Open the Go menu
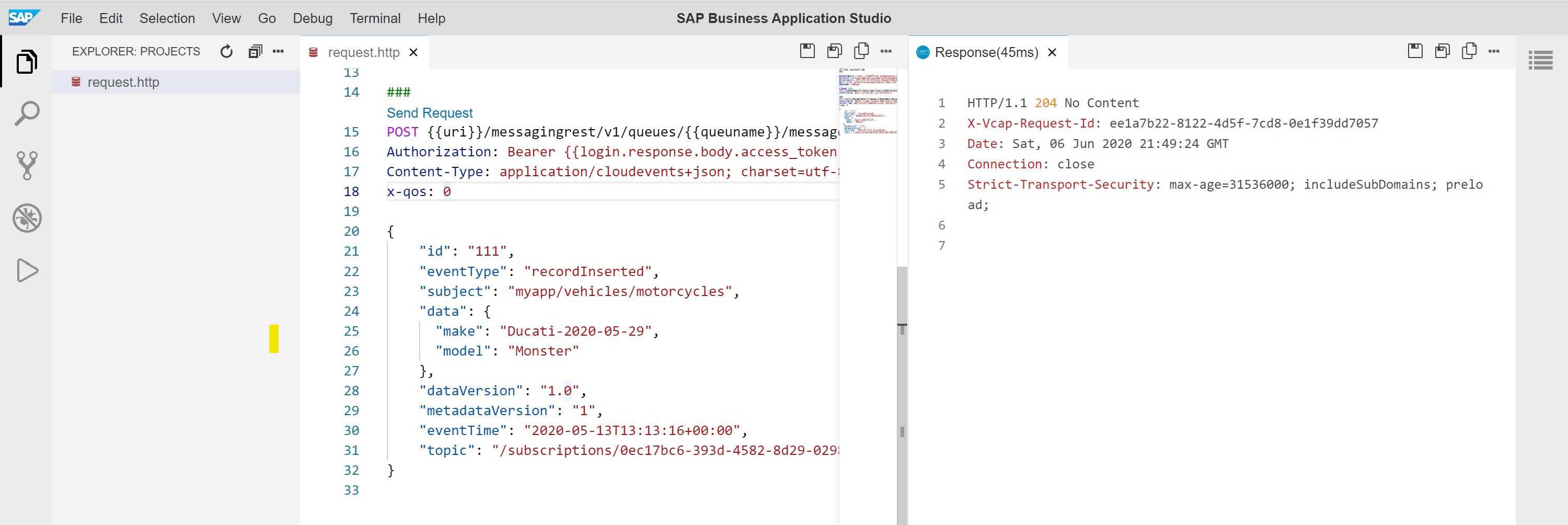Image resolution: width=1568 pixels, height=525 pixels. tap(267, 18)
